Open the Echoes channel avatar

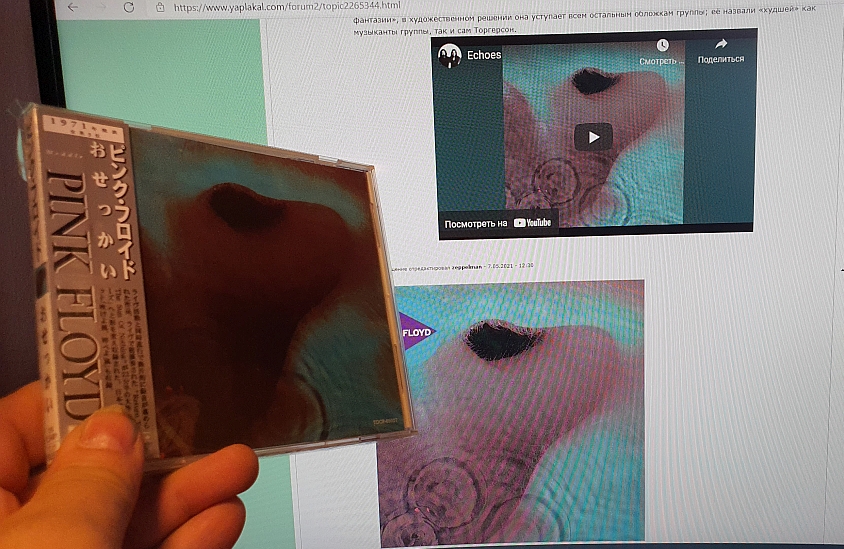(x=450, y=55)
